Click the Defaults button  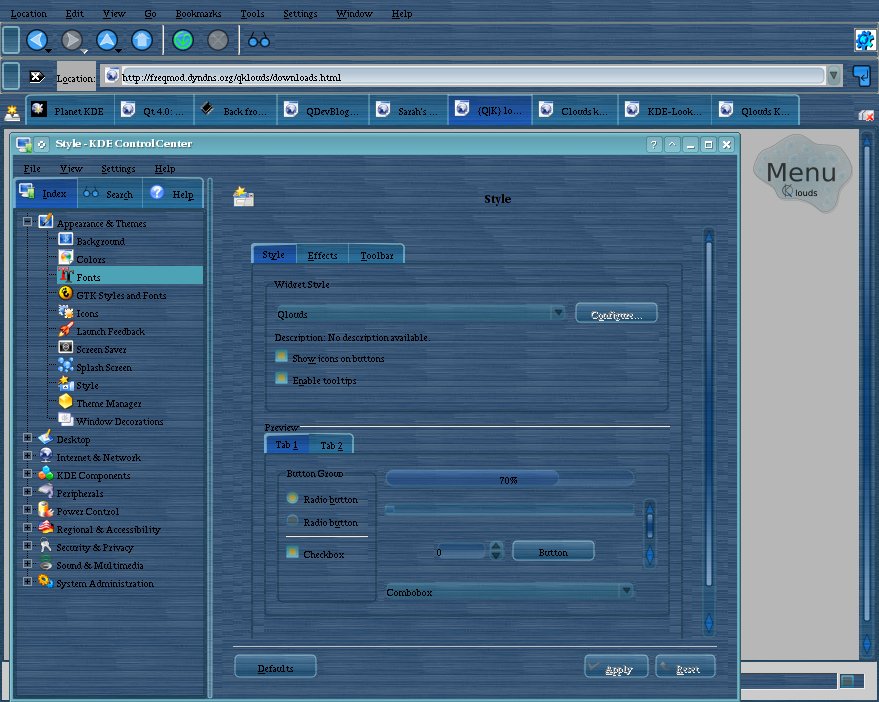click(275, 667)
